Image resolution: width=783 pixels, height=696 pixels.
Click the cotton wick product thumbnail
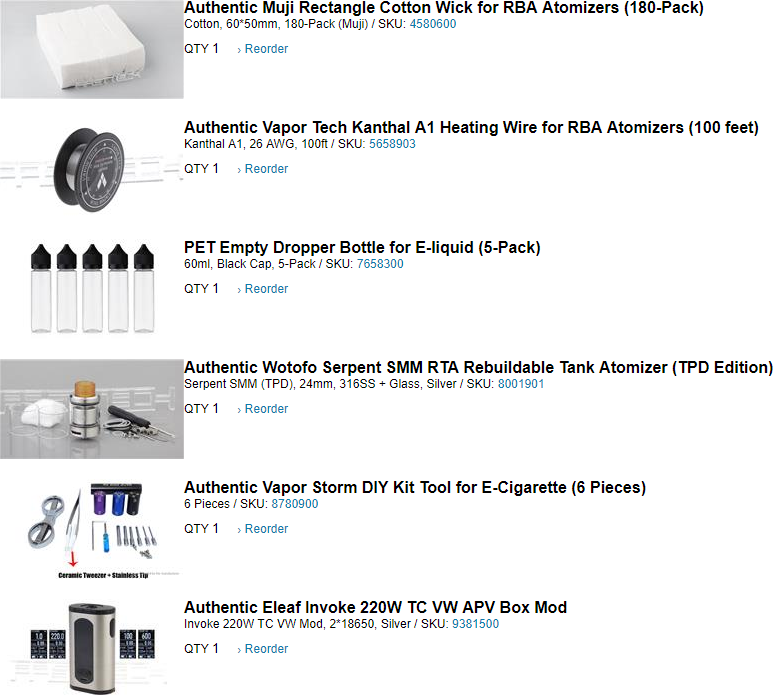92,49
